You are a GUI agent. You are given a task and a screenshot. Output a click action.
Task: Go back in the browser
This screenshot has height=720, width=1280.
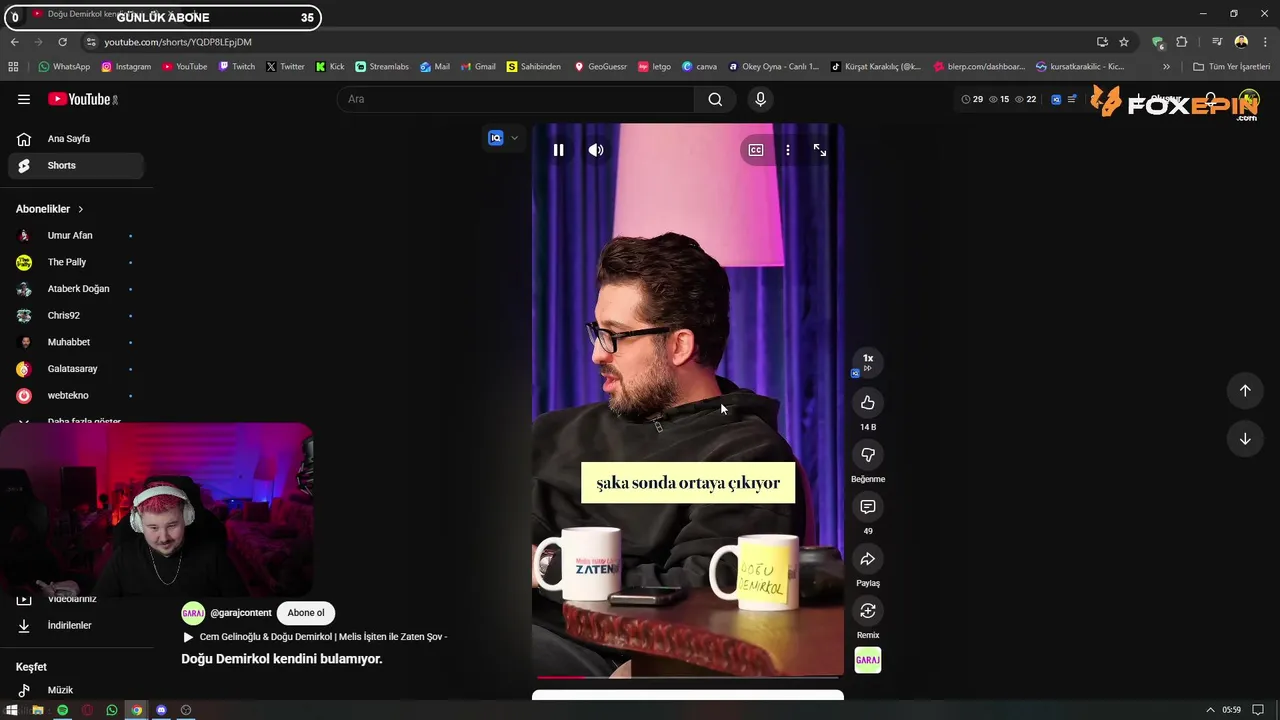tap(14, 42)
